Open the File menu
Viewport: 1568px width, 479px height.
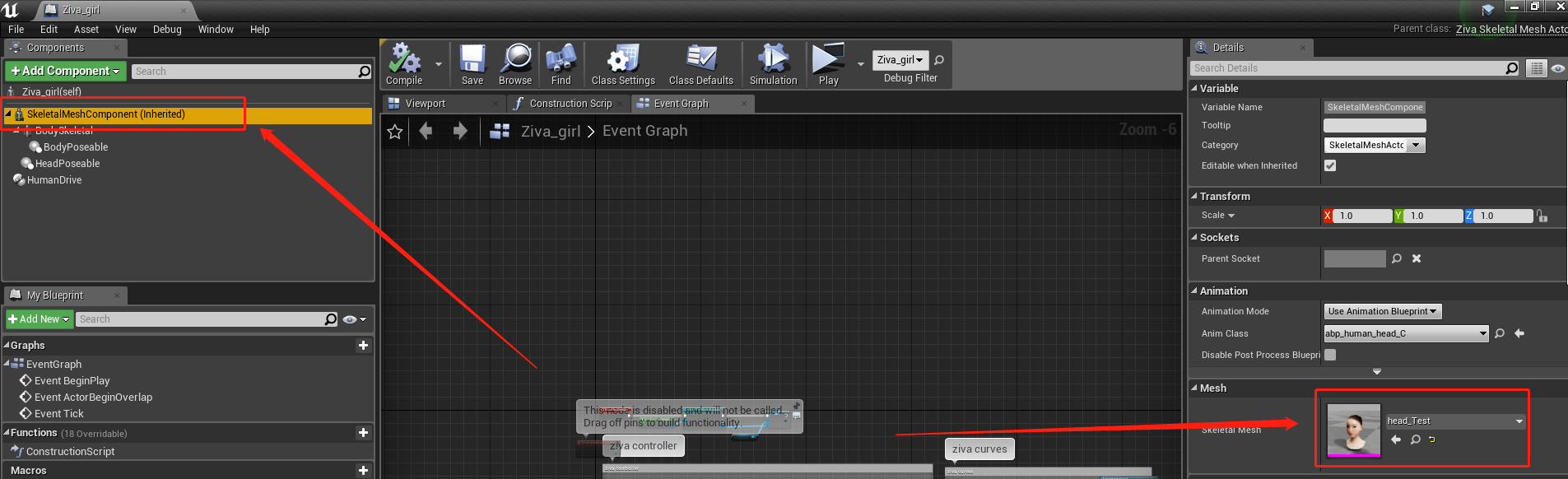point(16,30)
